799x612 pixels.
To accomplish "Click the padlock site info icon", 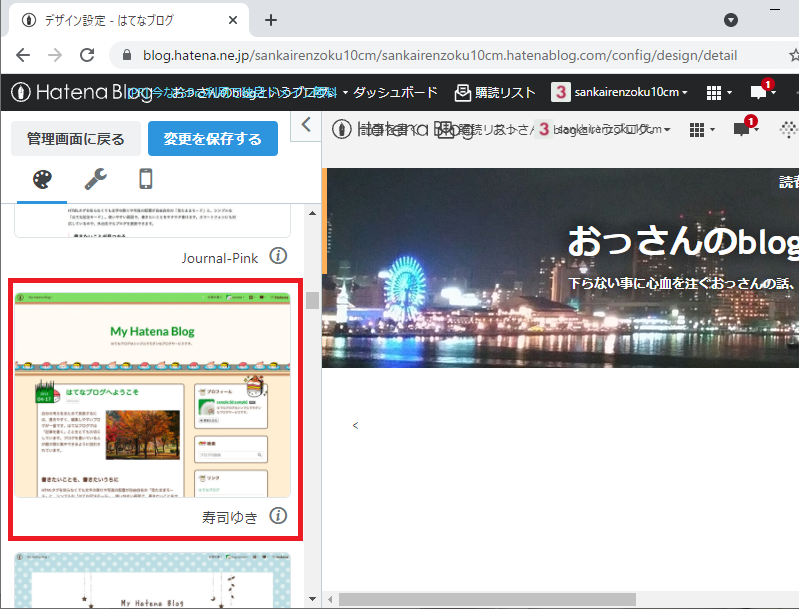I will click(x=127, y=55).
